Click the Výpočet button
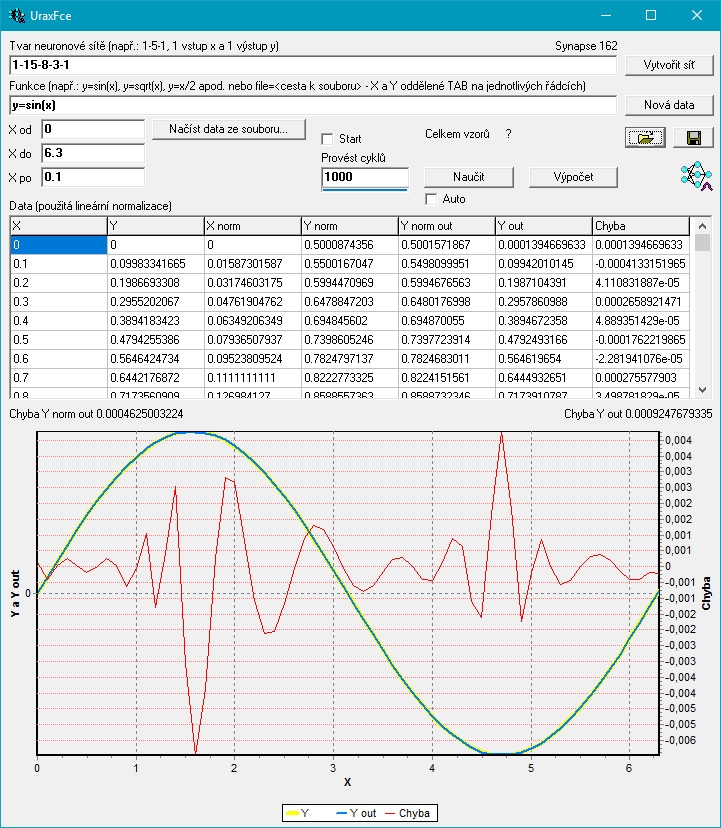 [x=573, y=177]
